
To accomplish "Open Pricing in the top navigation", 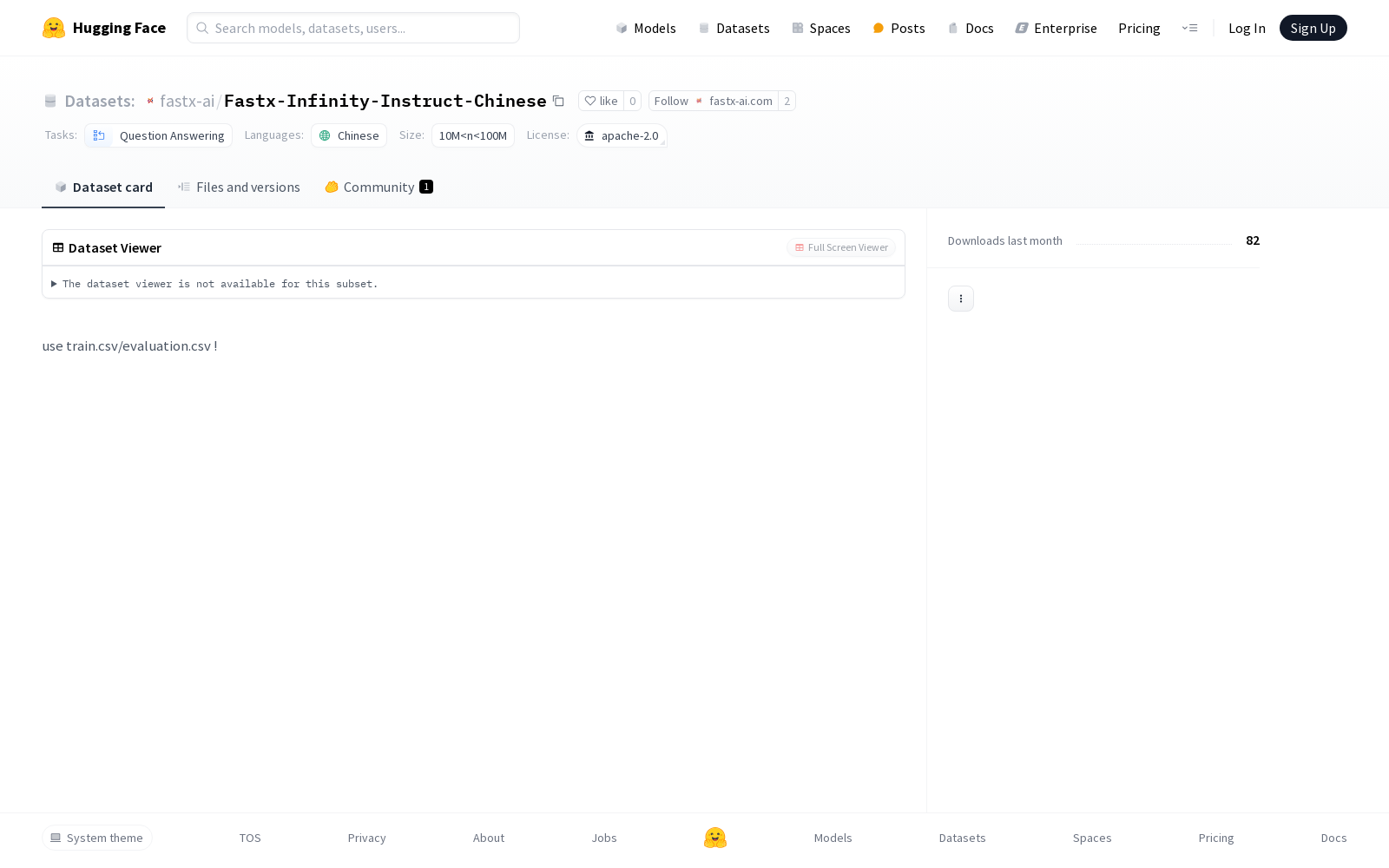I will [x=1139, y=28].
